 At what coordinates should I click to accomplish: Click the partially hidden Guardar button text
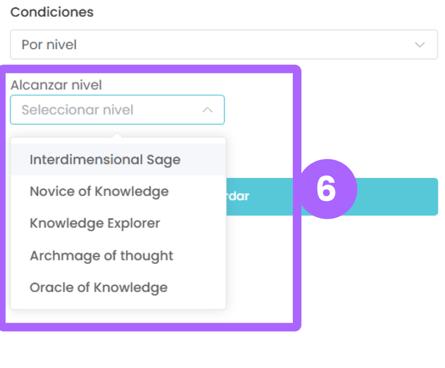pos(238,196)
